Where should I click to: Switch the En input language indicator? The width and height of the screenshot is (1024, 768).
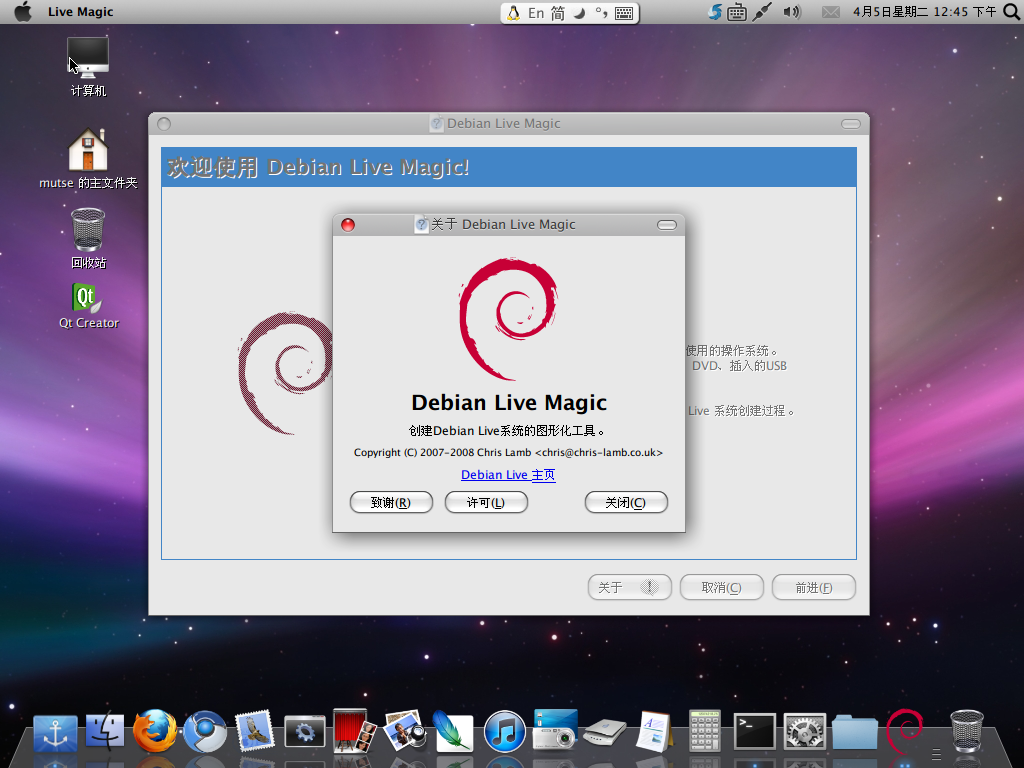tap(536, 13)
